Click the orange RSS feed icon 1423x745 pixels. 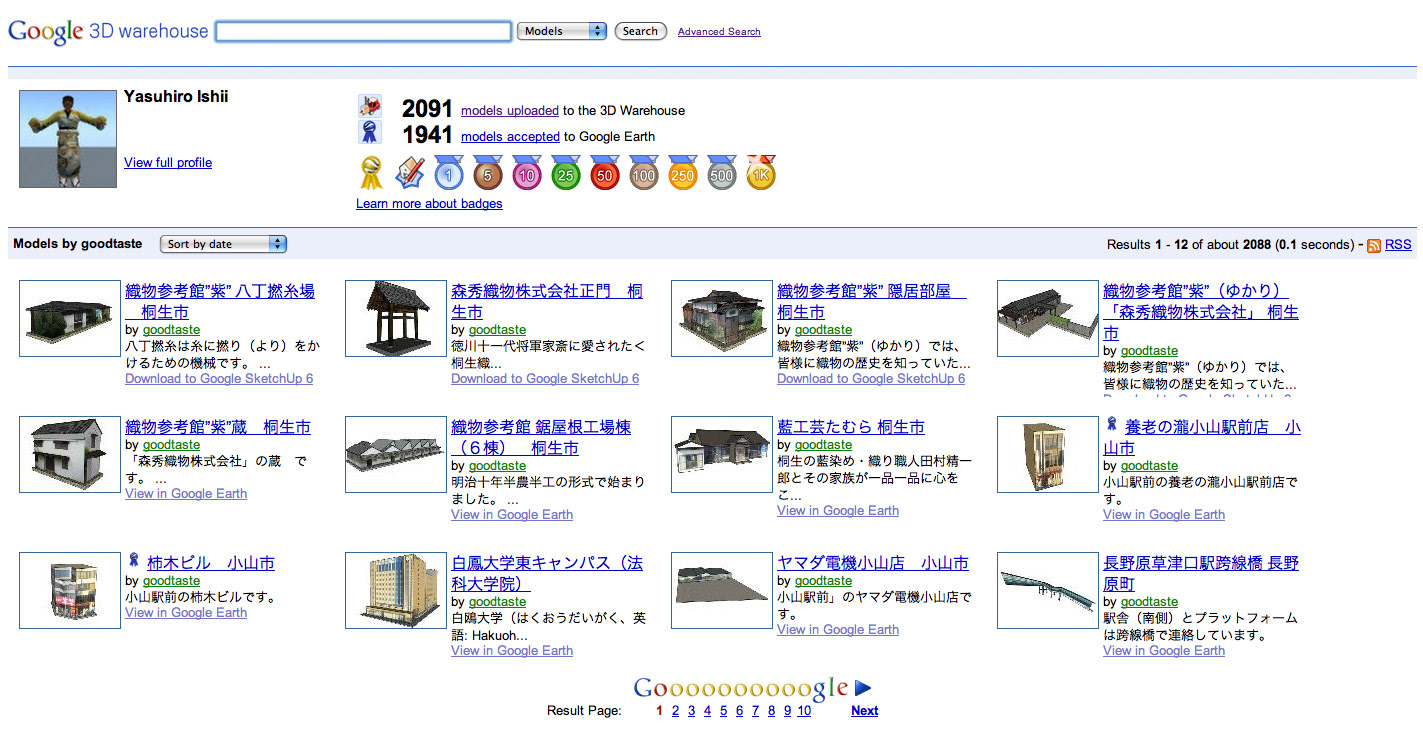click(1374, 245)
